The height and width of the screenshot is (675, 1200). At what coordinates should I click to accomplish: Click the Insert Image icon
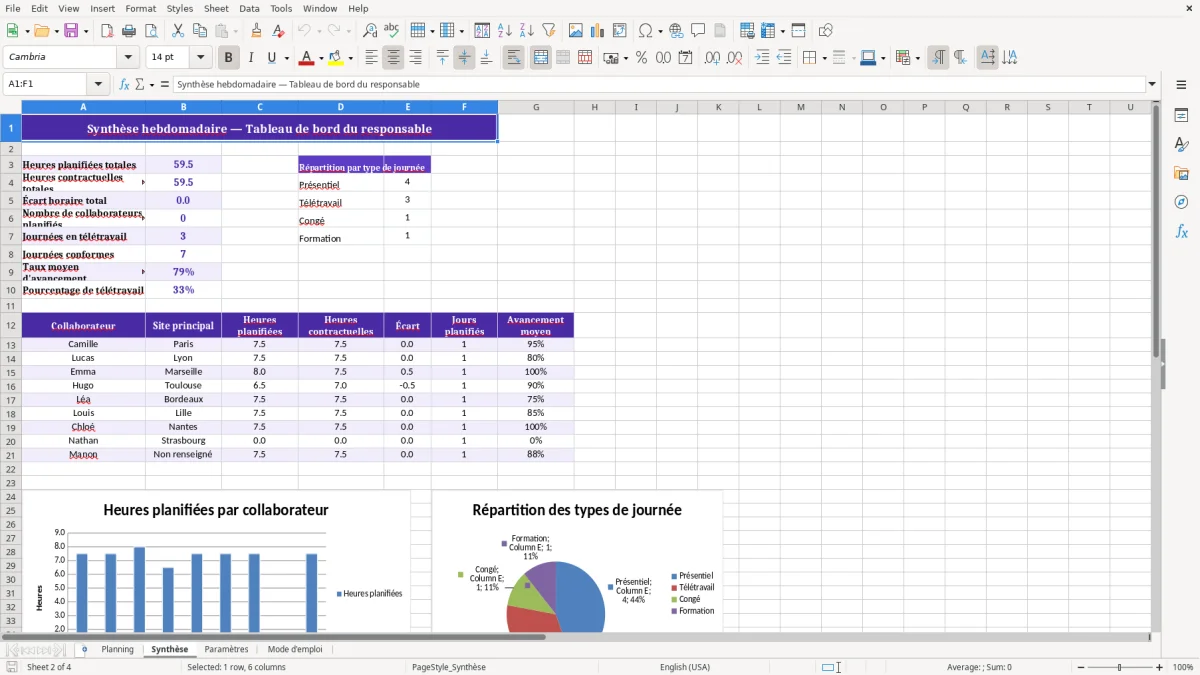(x=576, y=31)
